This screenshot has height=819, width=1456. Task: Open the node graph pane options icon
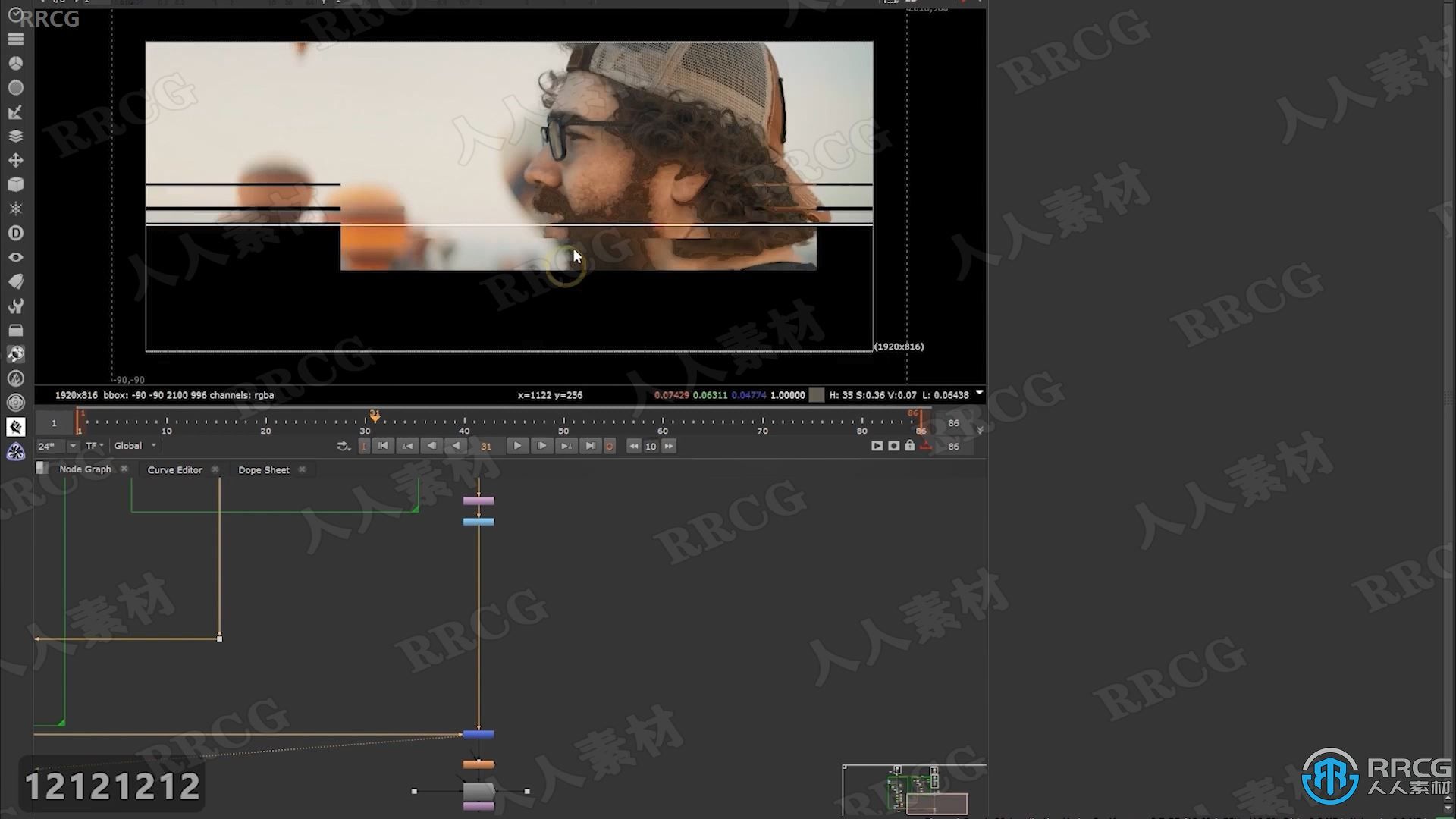[42, 469]
